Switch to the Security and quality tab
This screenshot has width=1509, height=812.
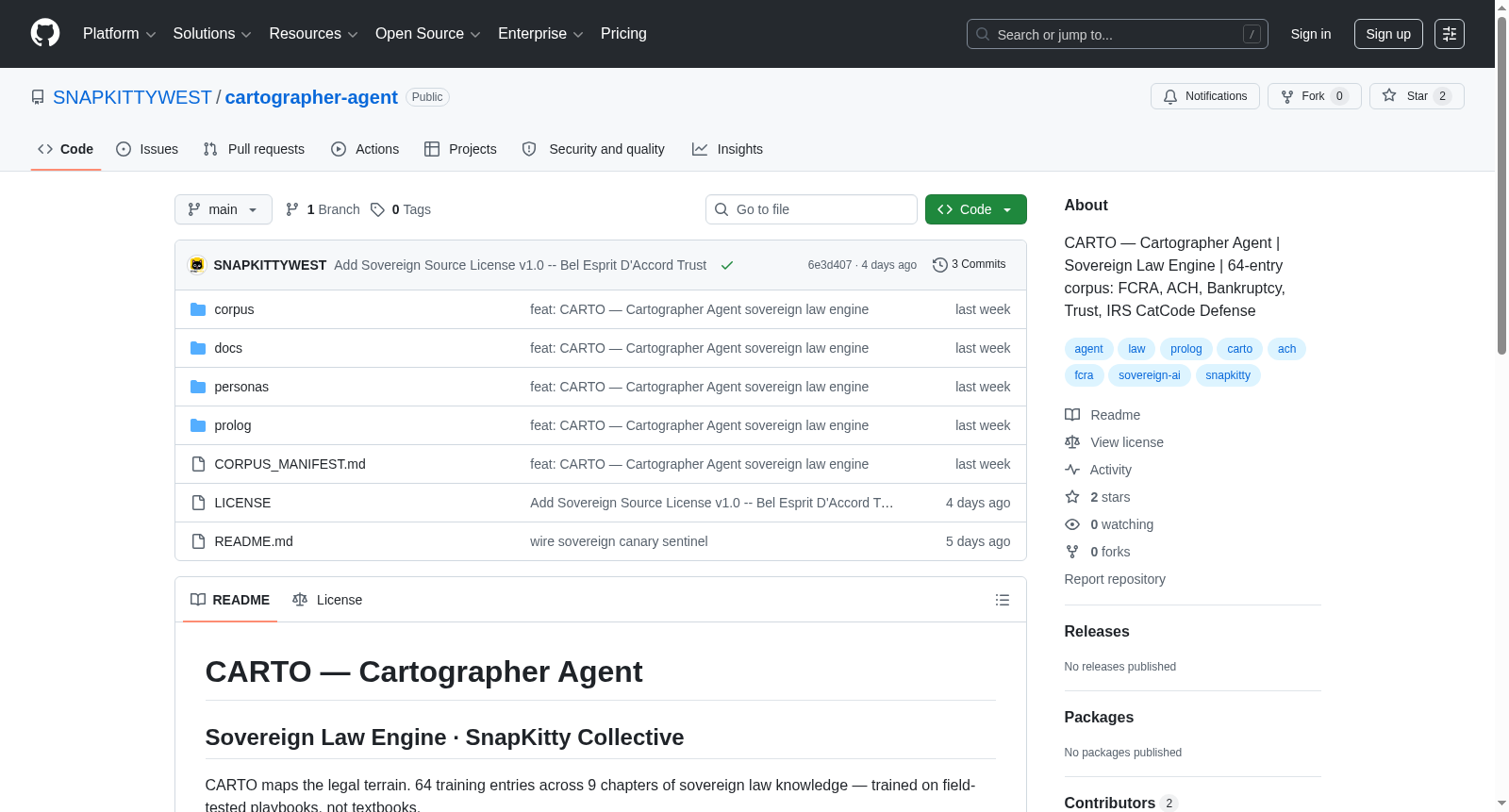point(593,149)
